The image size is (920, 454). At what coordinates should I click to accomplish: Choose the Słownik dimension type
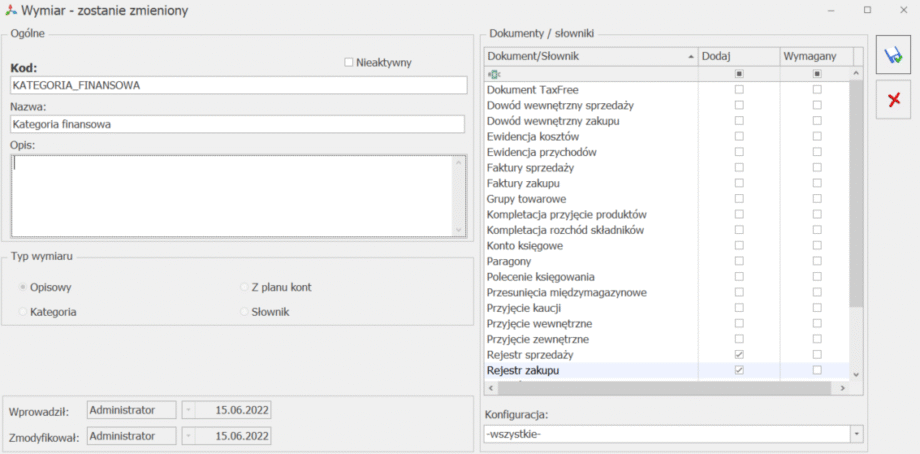[244, 312]
